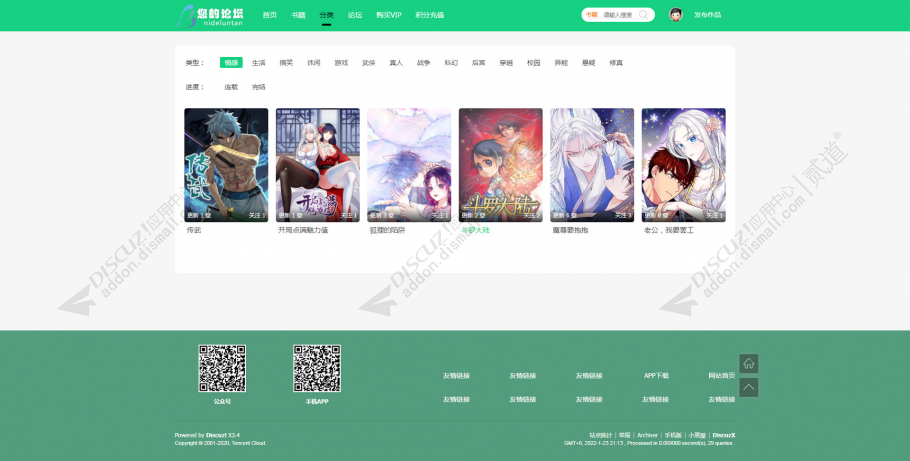
Task: Open the user avatar in header
Action: tap(676, 15)
